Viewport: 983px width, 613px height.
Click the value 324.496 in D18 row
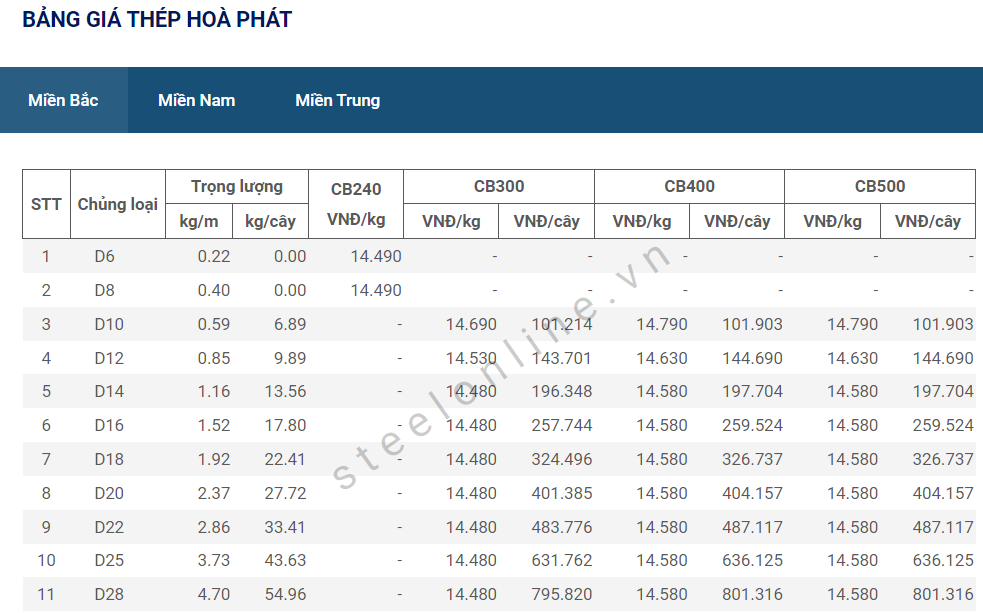point(562,459)
